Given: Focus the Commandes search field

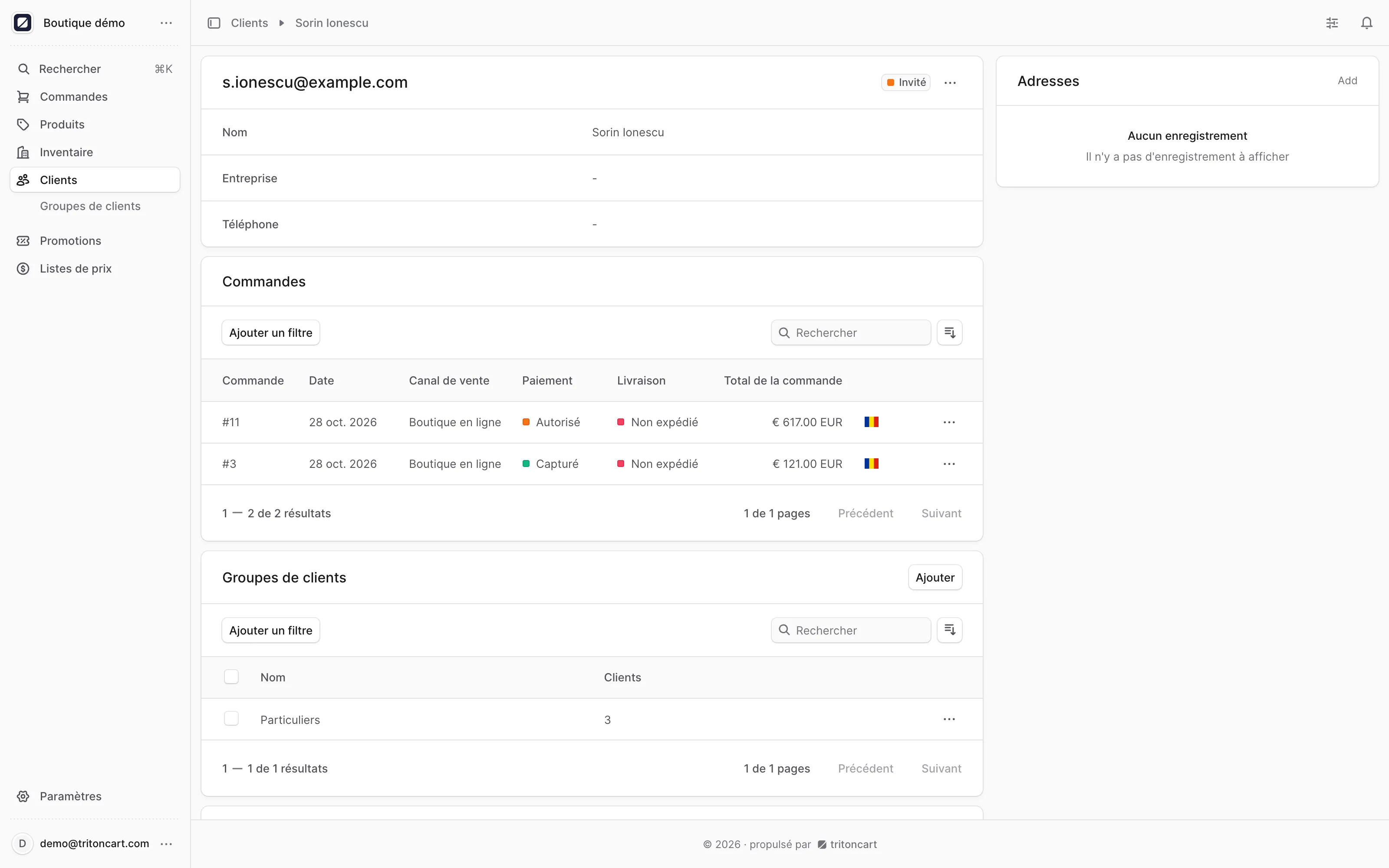Looking at the screenshot, I should 851,332.
